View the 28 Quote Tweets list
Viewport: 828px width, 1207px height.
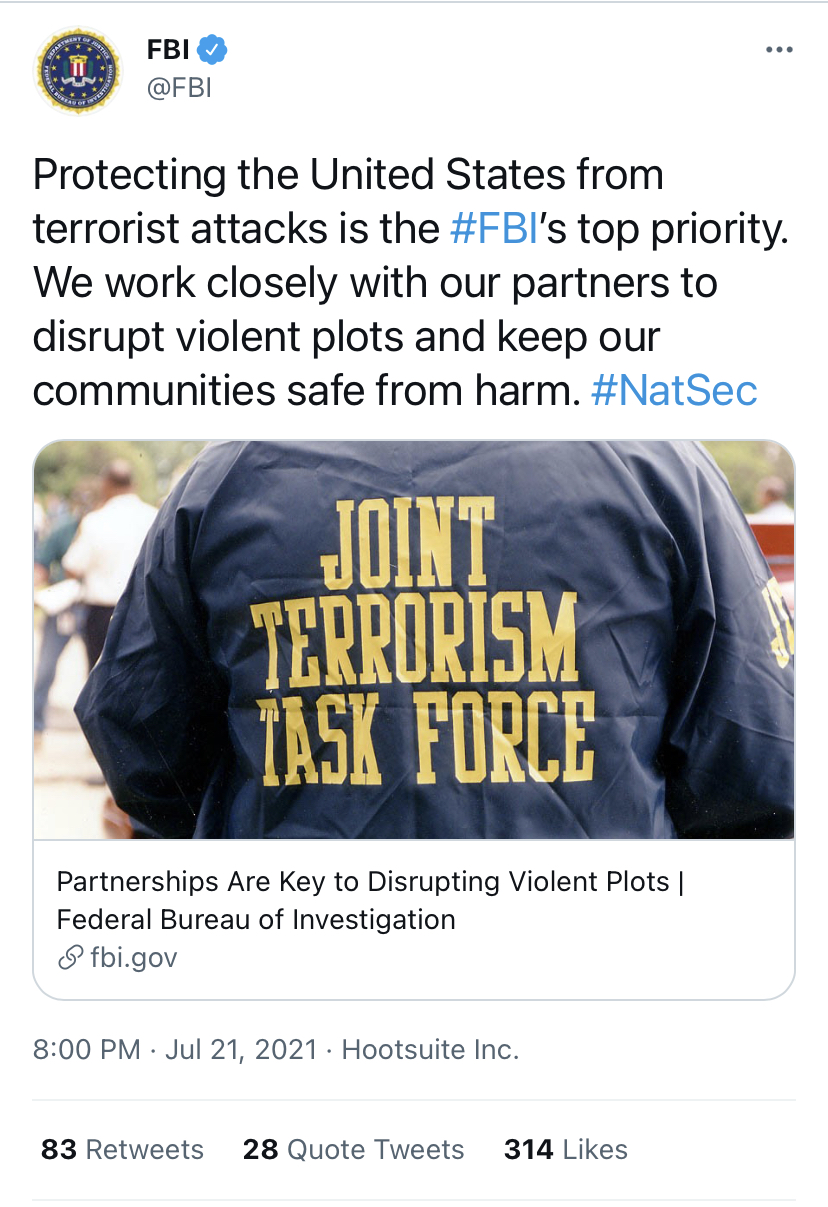click(x=353, y=1150)
